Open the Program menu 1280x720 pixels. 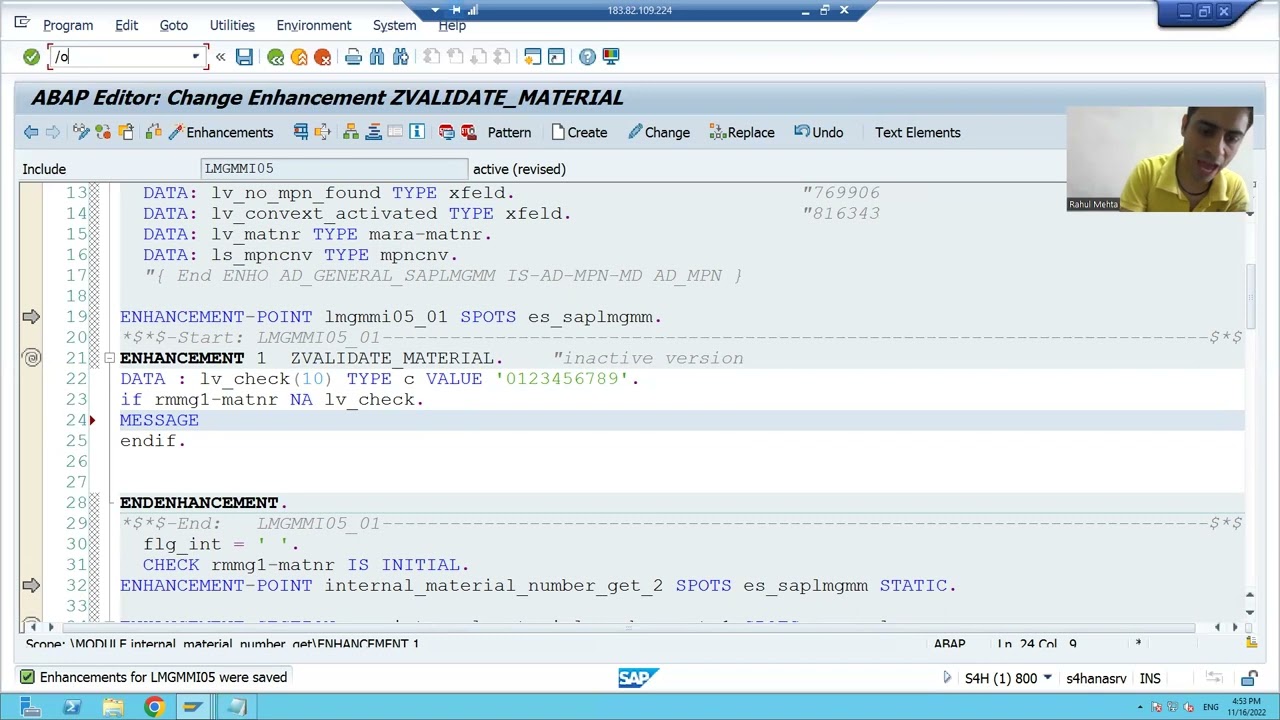[x=68, y=25]
